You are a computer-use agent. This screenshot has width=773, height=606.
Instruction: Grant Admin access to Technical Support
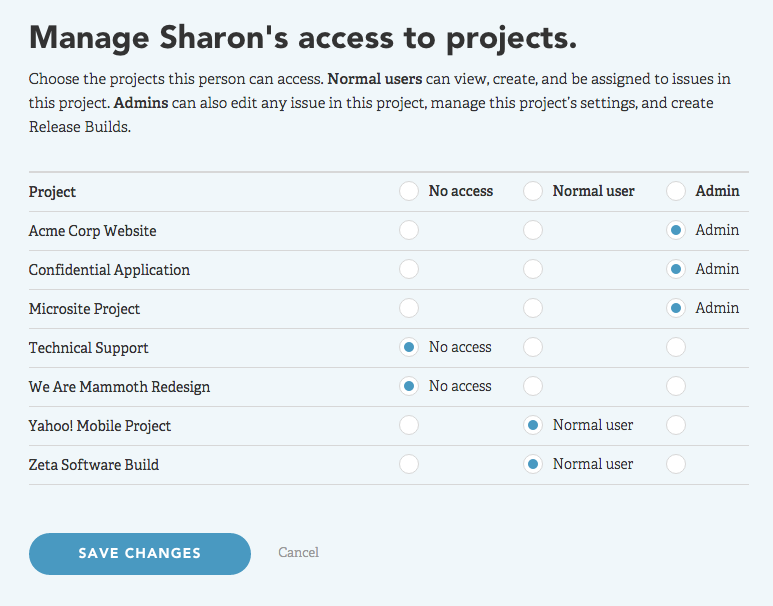(x=676, y=347)
